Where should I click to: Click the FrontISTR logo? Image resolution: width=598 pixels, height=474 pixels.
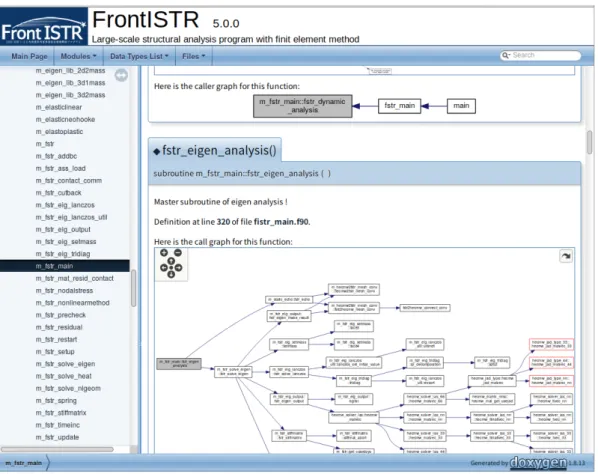43,26
